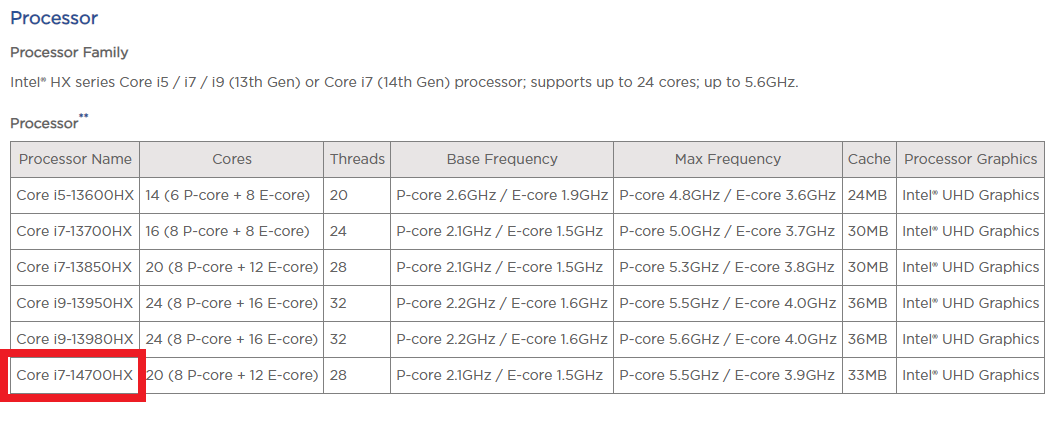This screenshot has width=1063, height=428.
Task: Click the Processor Family subheading
Action: point(69,52)
